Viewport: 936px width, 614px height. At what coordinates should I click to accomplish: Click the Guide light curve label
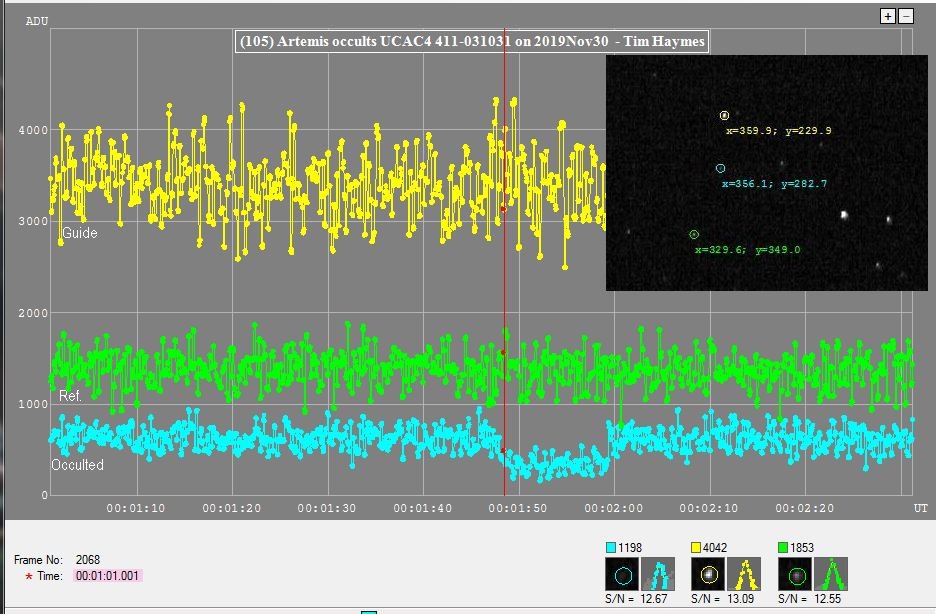click(78, 233)
